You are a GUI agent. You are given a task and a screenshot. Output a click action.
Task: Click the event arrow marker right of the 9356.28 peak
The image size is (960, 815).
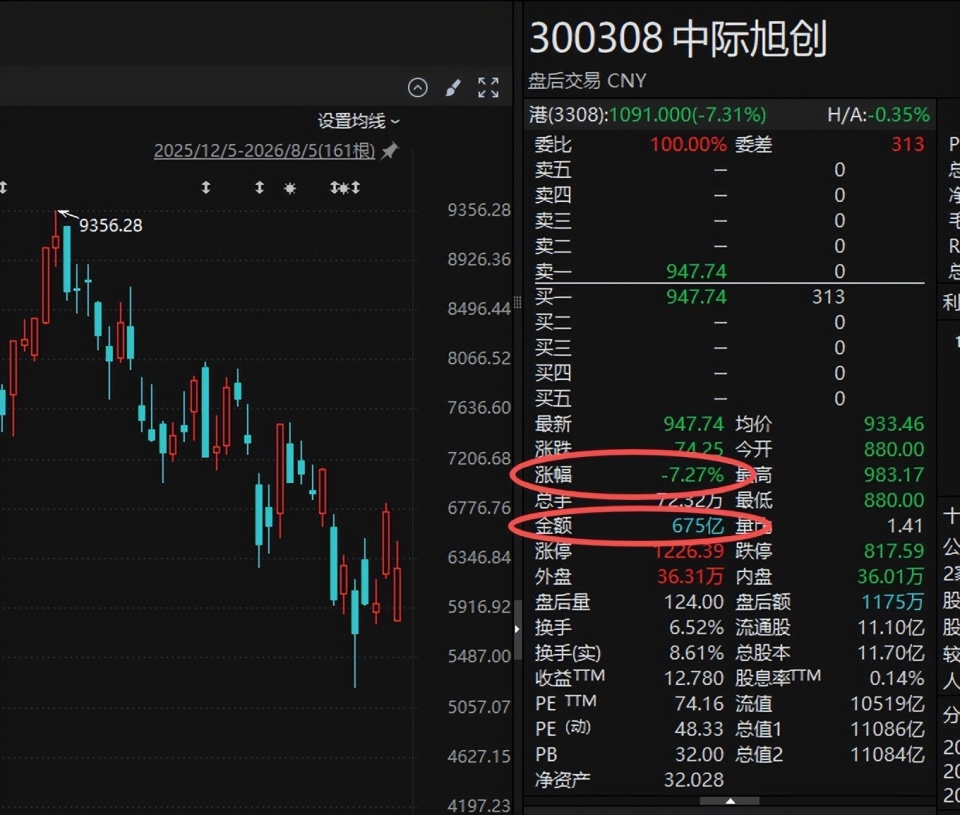pos(206,187)
